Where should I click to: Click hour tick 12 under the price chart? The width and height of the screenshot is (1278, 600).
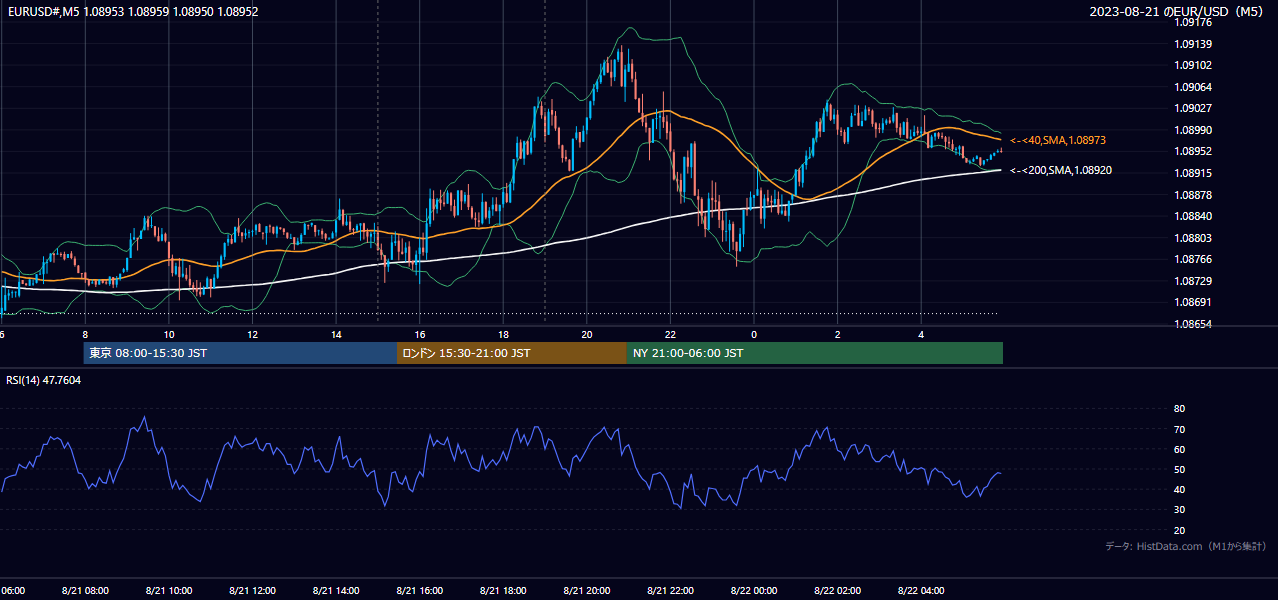[252, 334]
